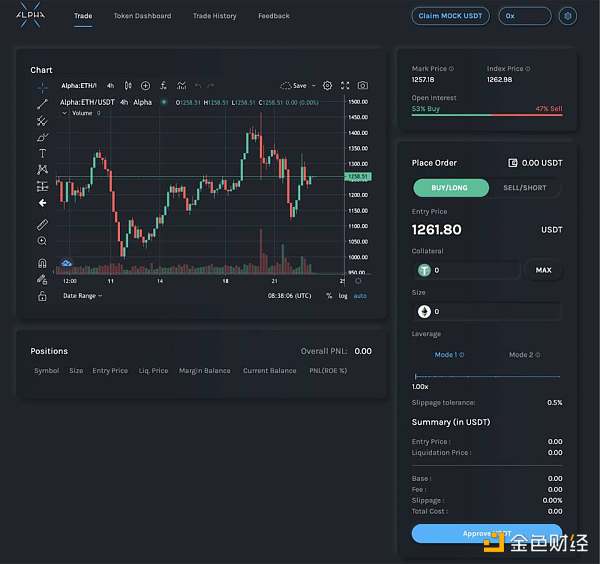Image resolution: width=600 pixels, height=564 pixels.
Task: Open the indicators fx menu
Action: pos(163,86)
